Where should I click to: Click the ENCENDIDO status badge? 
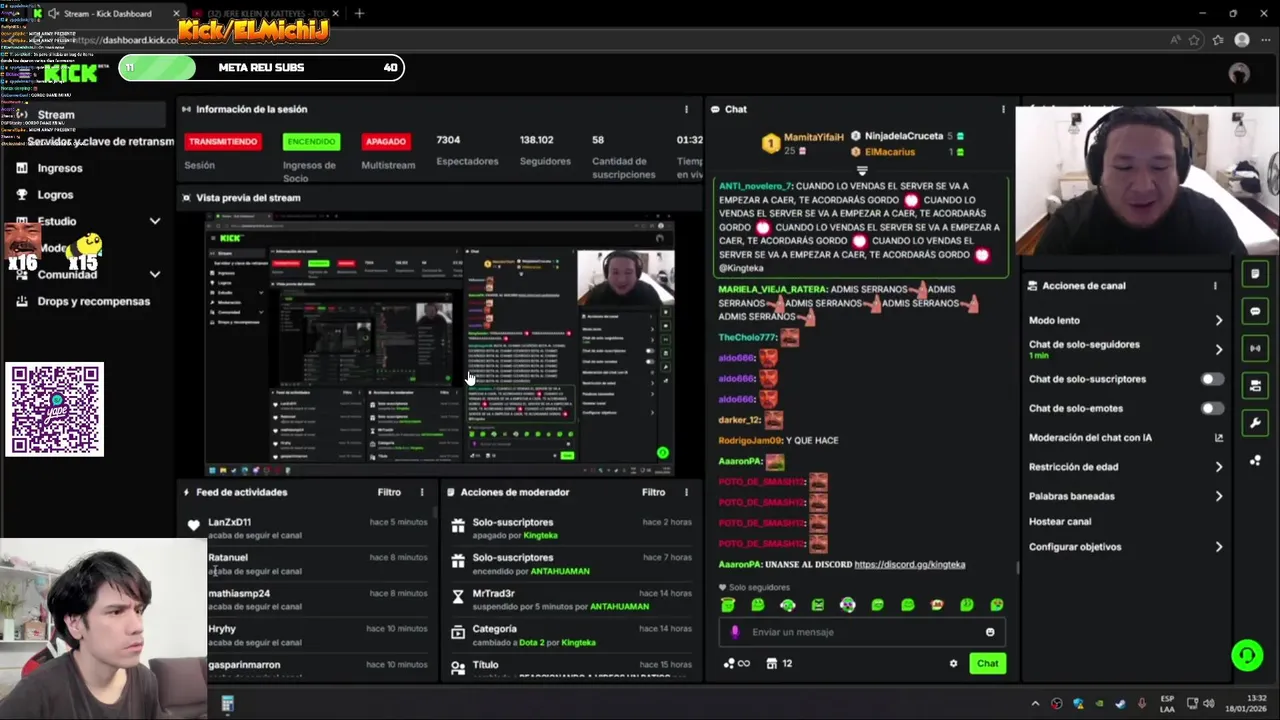(x=311, y=141)
